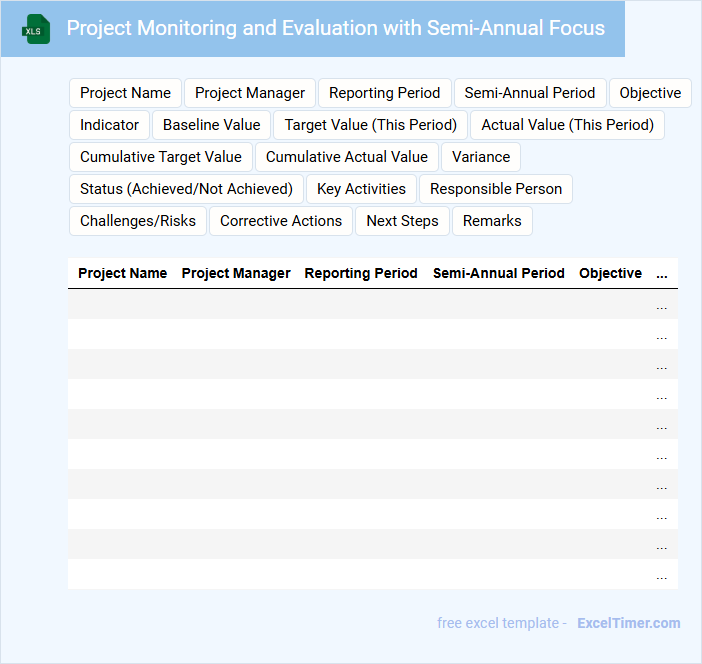
Task: Select Target Value (This Period) tag
Action: coord(370,125)
